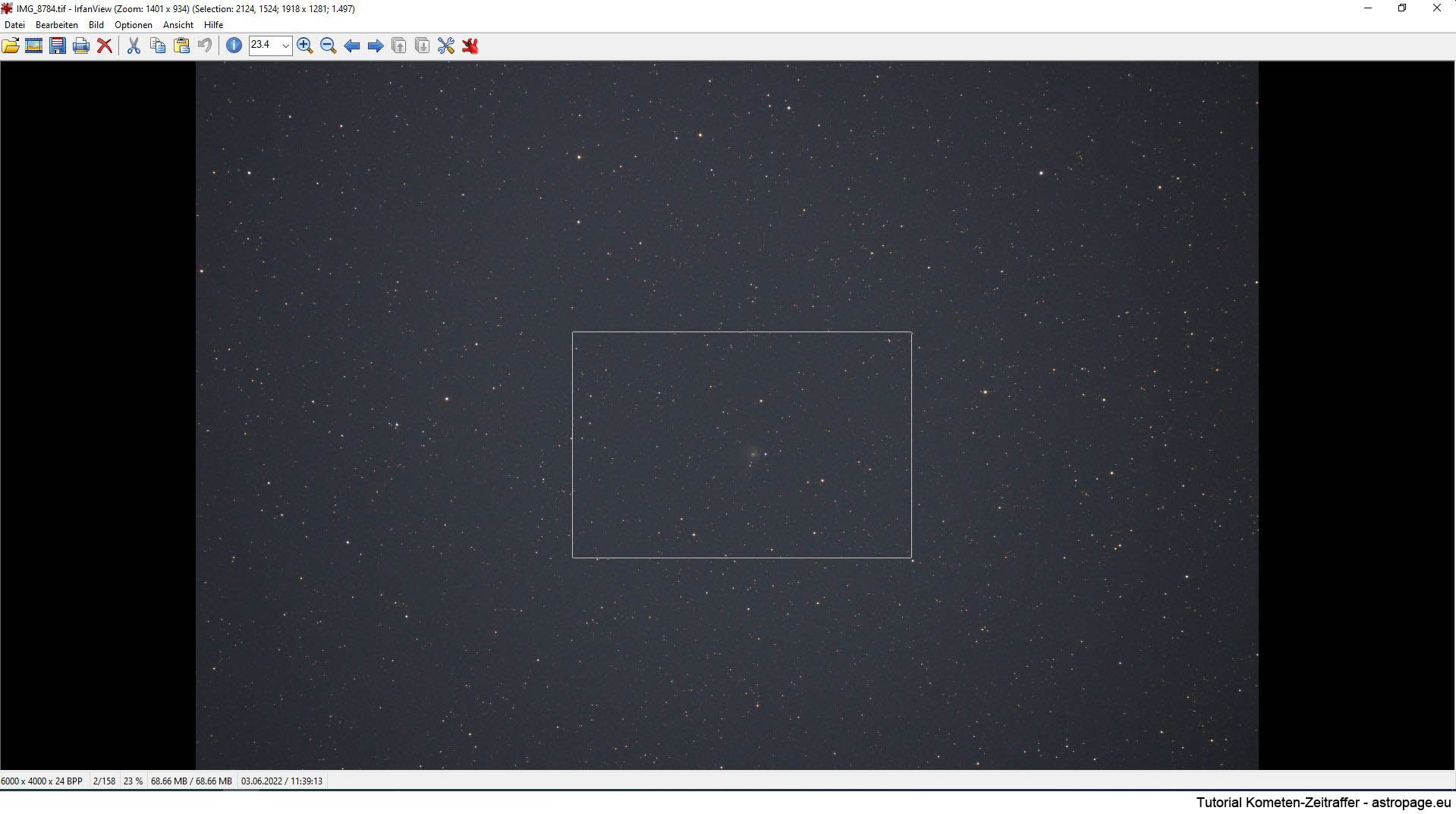The height and width of the screenshot is (814, 1456).
Task: Open settings via the tools icon
Action: pos(446,46)
